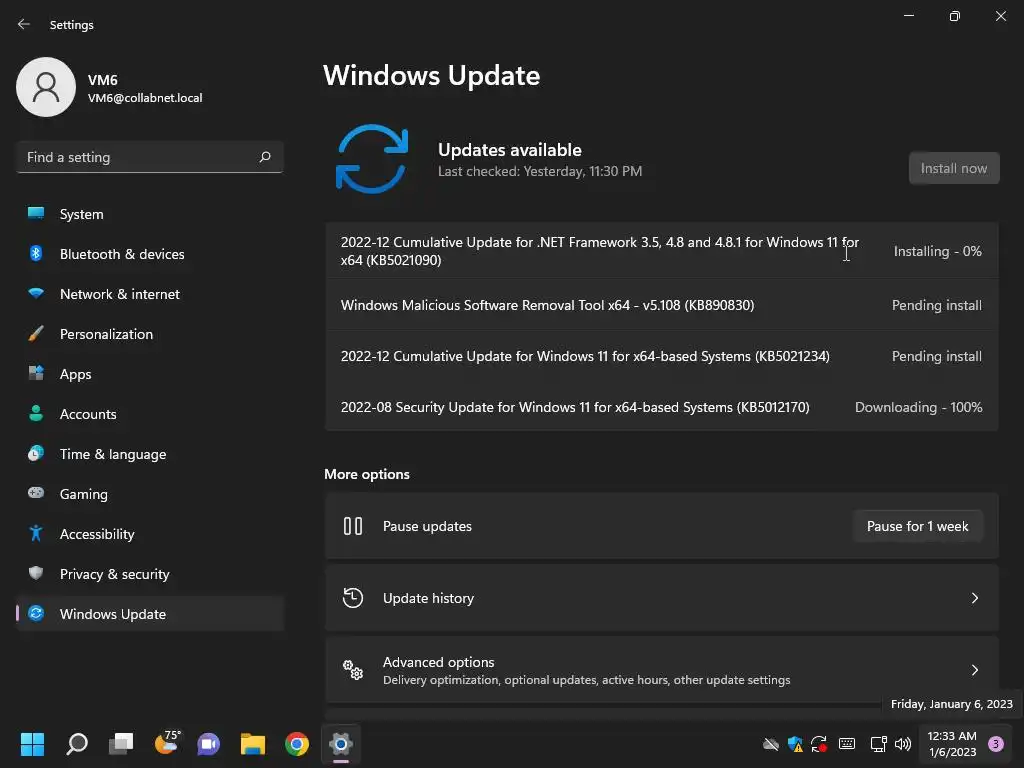Expand Update history chevron arrow
Image resolution: width=1024 pixels, height=768 pixels.
click(x=974, y=598)
